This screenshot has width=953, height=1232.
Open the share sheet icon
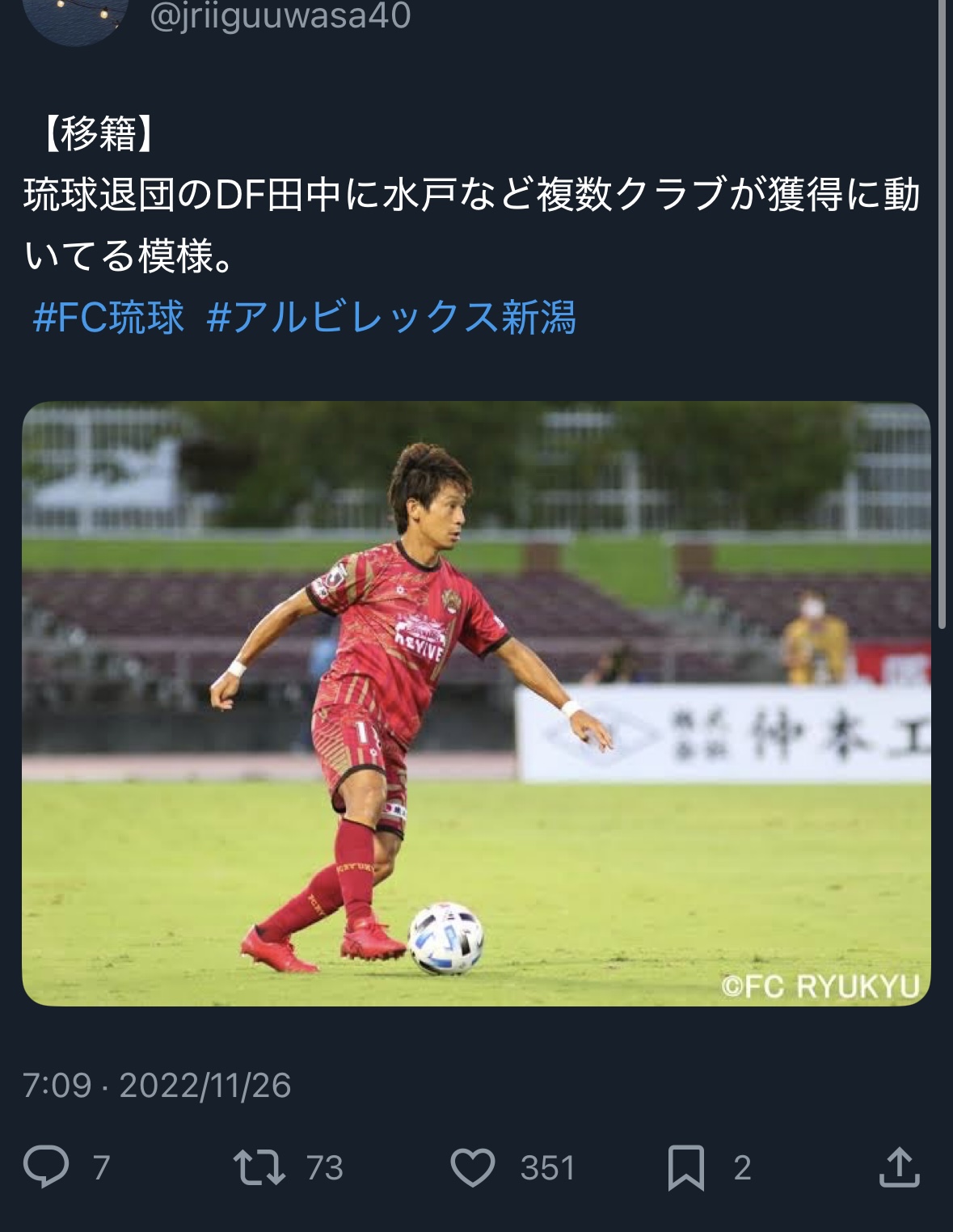click(x=899, y=1167)
